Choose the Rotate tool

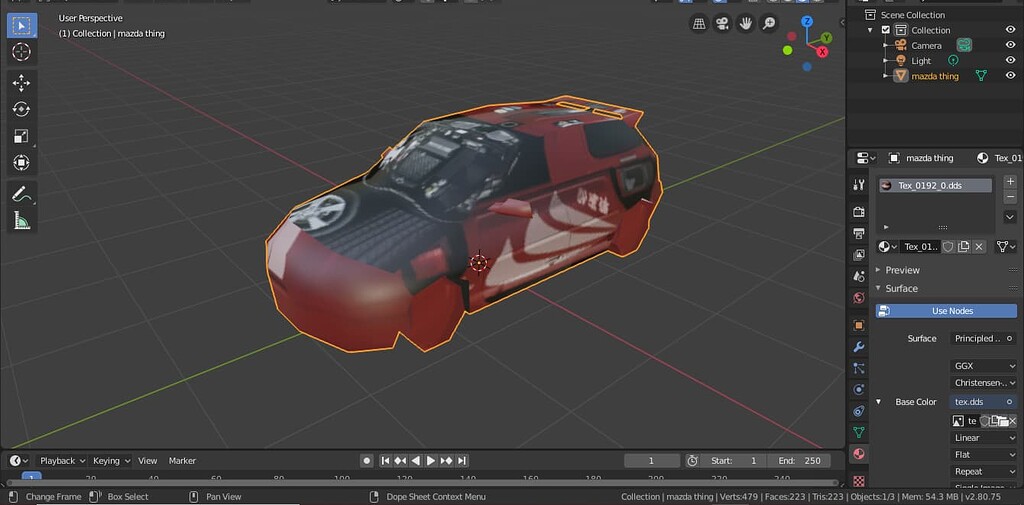[22, 109]
